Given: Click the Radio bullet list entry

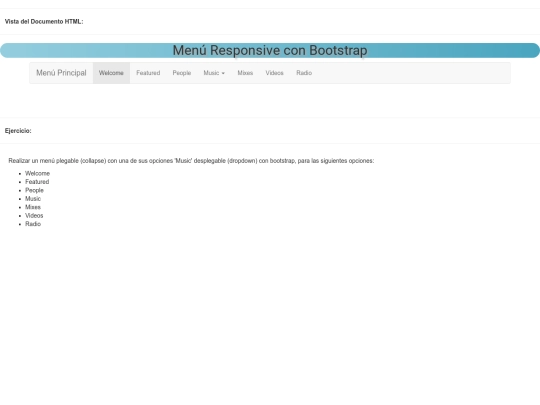Looking at the screenshot, I should (33, 224).
